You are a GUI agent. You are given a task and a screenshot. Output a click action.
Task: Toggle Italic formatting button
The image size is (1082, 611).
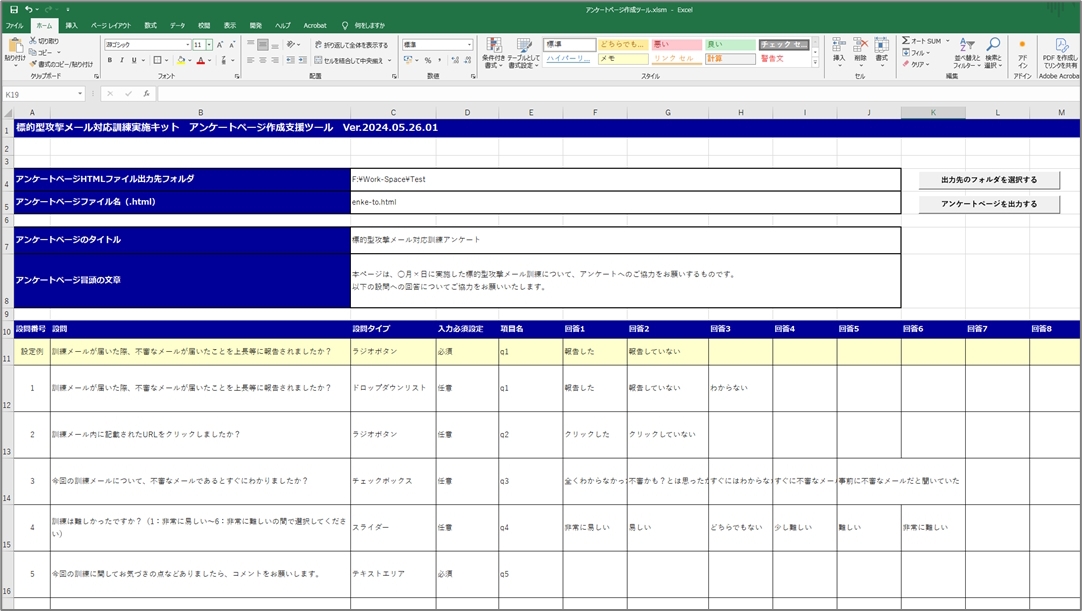[122, 60]
